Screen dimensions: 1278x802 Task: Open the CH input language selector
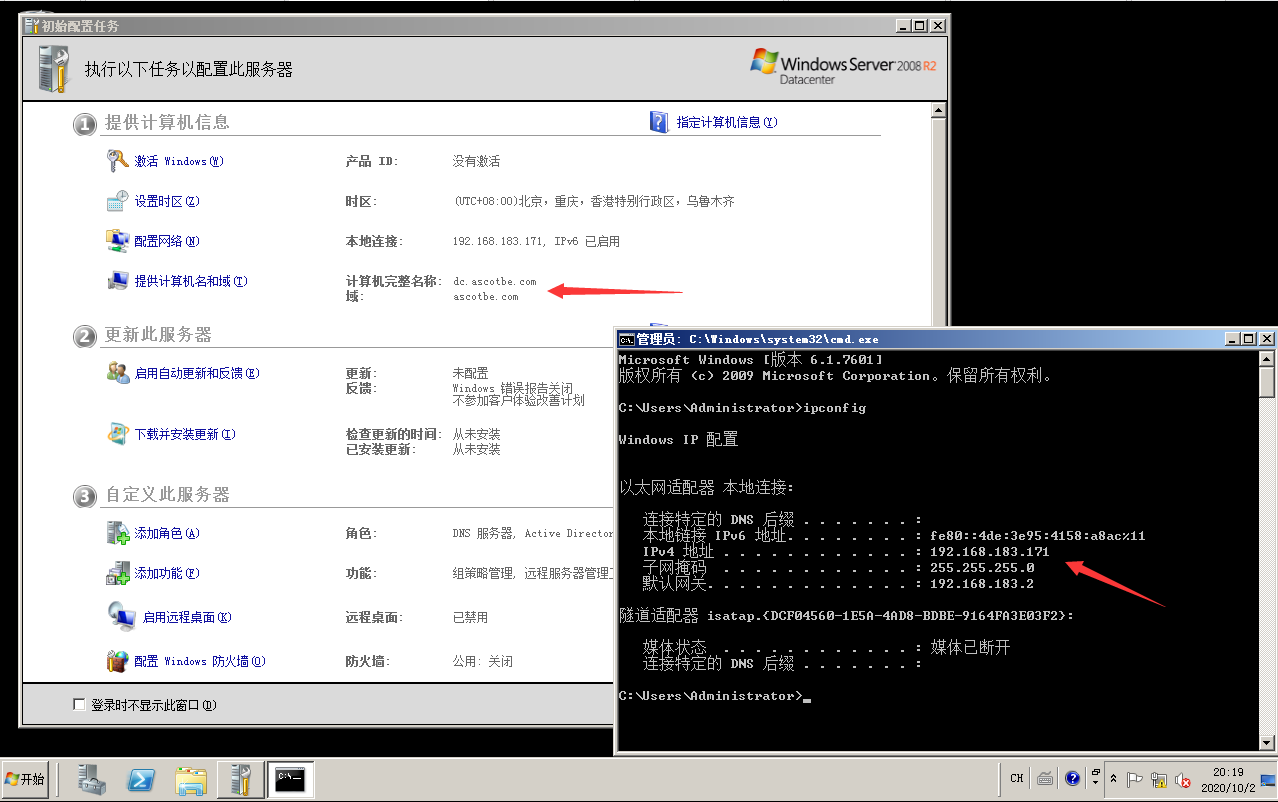(x=1017, y=778)
